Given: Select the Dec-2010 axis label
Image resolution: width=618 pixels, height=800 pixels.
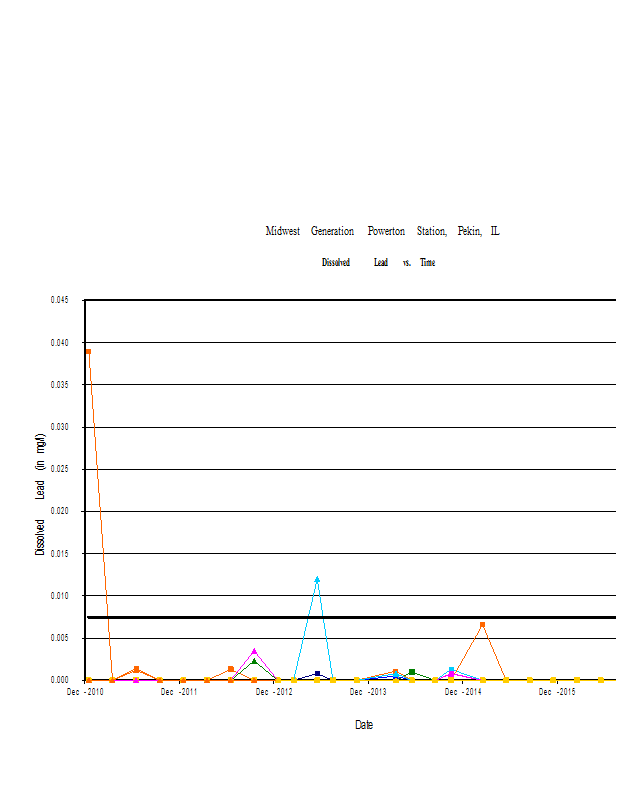Looking at the screenshot, I should pos(85,692).
